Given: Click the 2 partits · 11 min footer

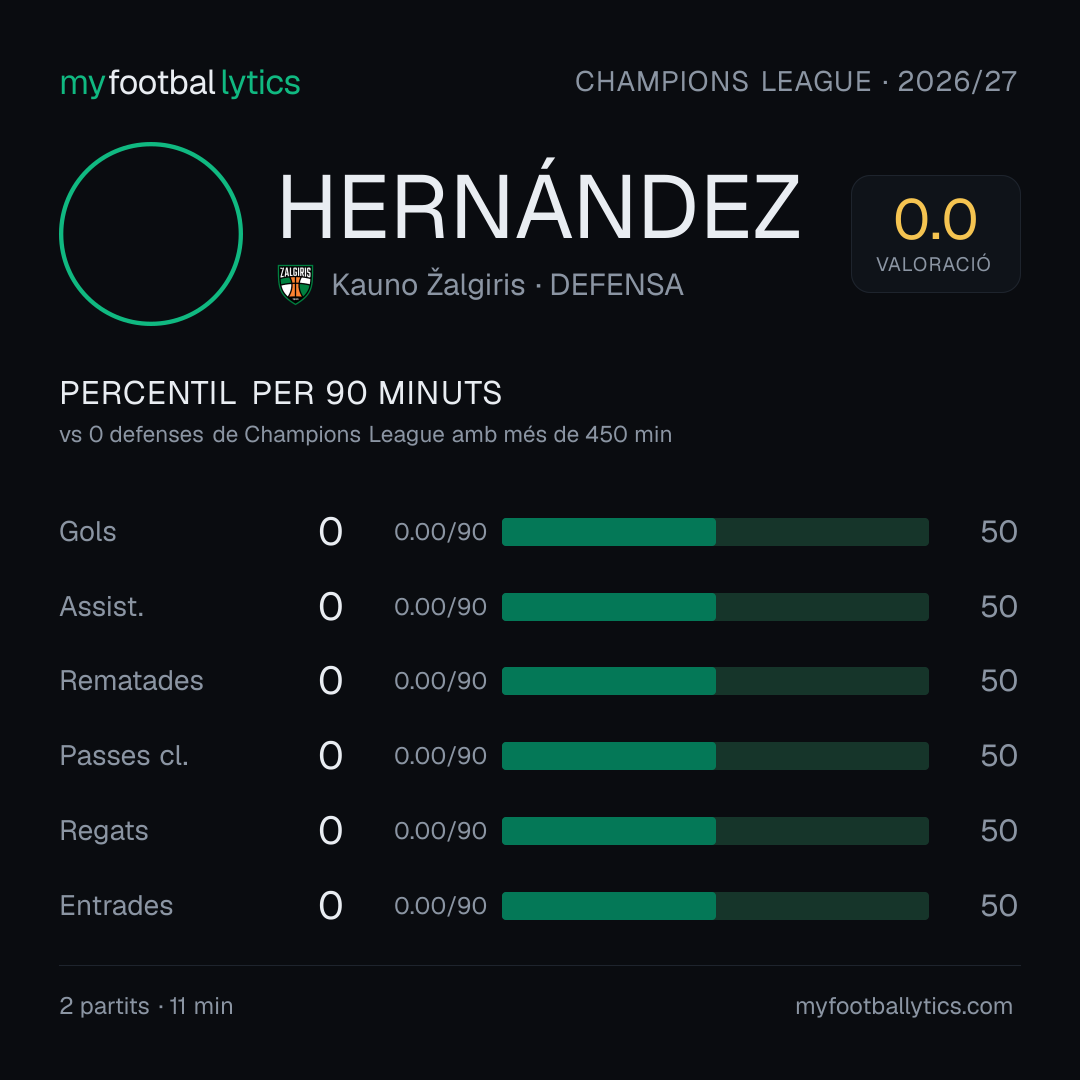Looking at the screenshot, I should pos(146,1006).
